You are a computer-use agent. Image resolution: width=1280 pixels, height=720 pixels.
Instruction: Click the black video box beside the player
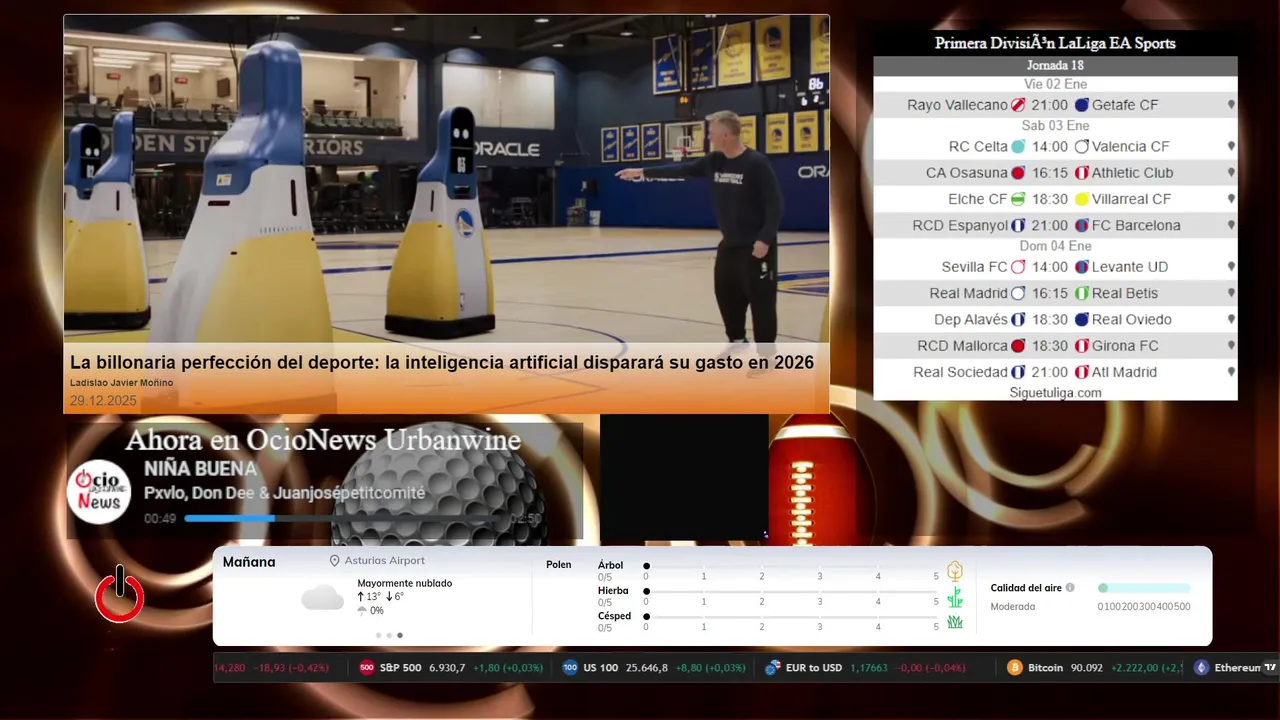click(684, 479)
